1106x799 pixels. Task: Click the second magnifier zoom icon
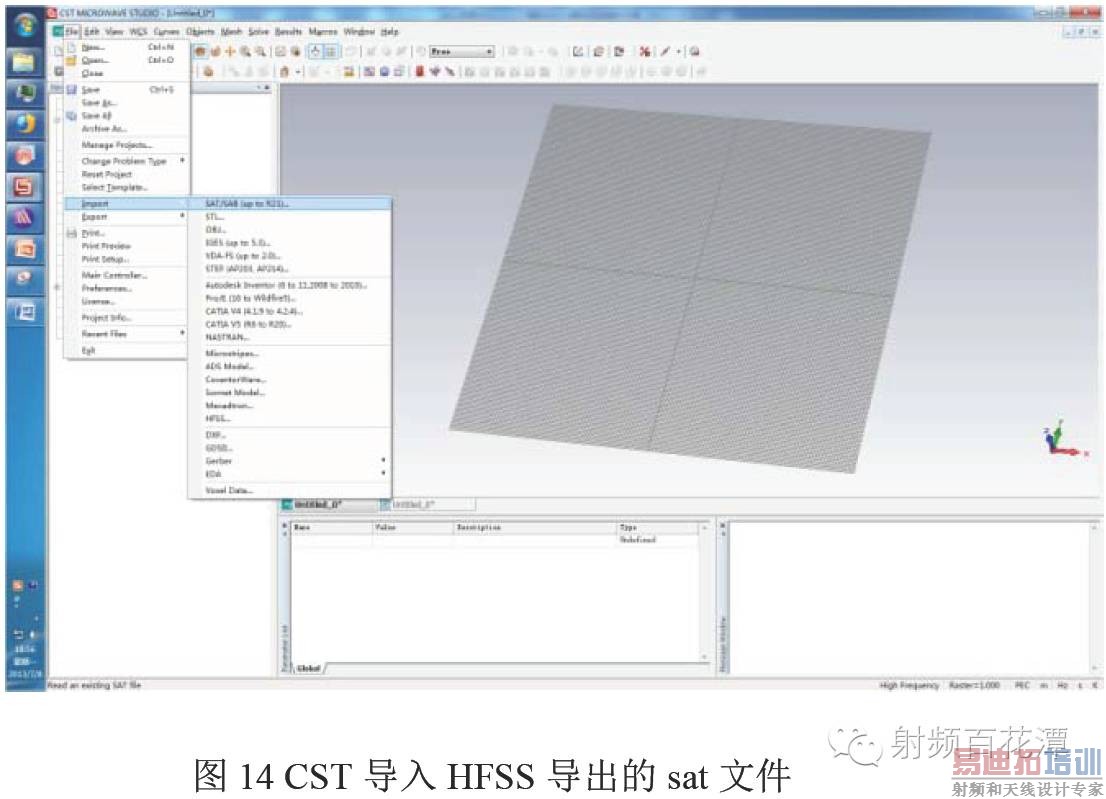tap(260, 51)
